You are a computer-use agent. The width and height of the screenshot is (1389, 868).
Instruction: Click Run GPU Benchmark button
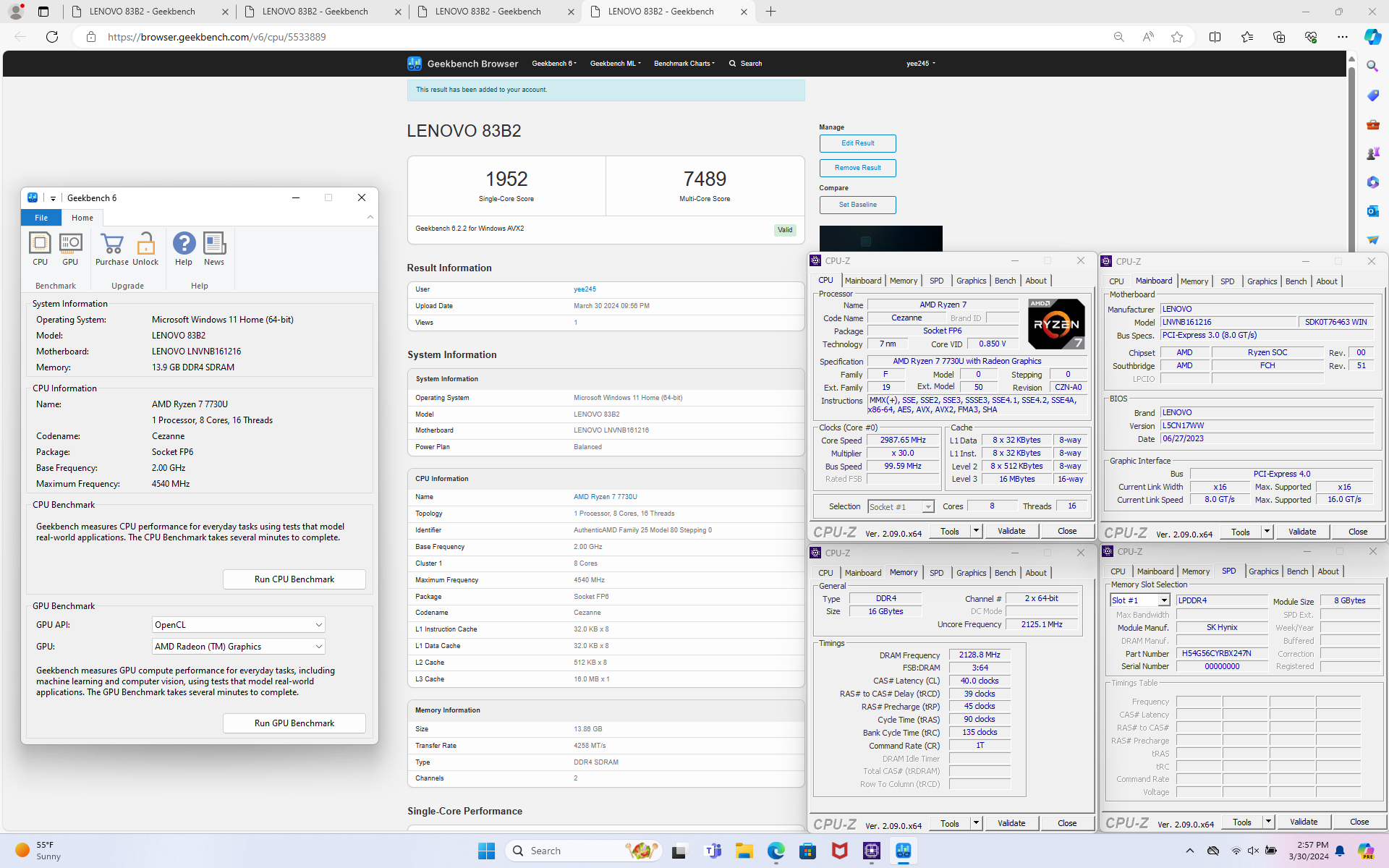(294, 723)
